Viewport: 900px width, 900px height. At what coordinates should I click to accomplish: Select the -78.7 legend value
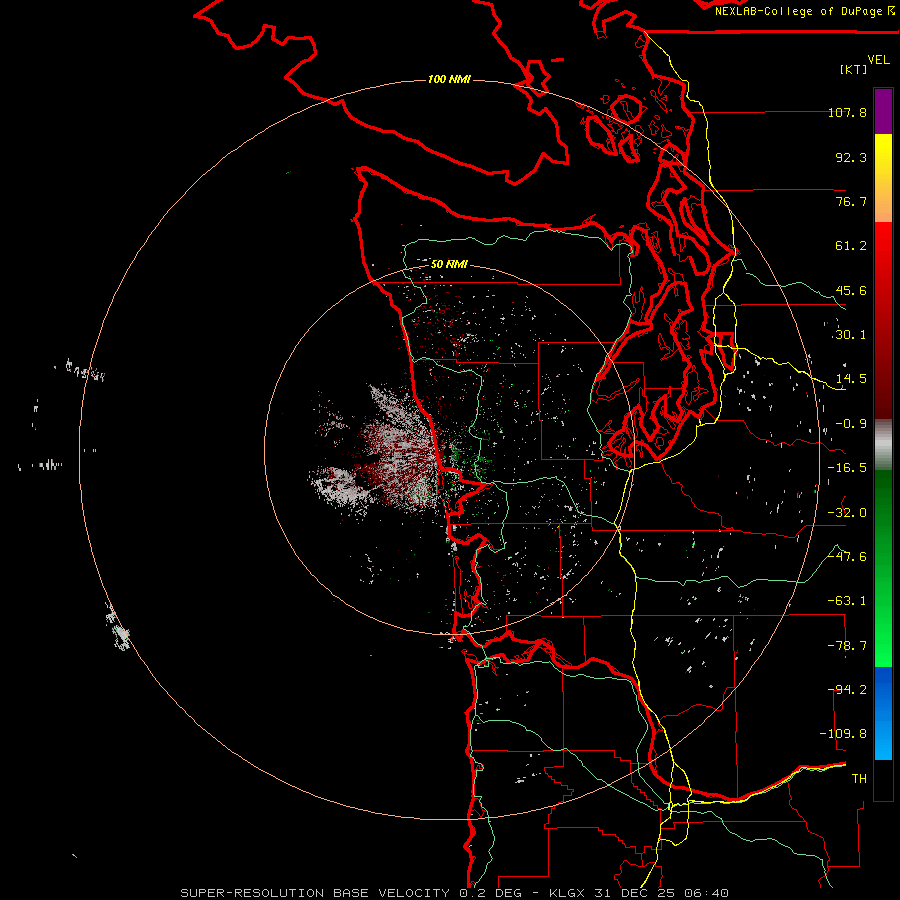tap(847, 646)
